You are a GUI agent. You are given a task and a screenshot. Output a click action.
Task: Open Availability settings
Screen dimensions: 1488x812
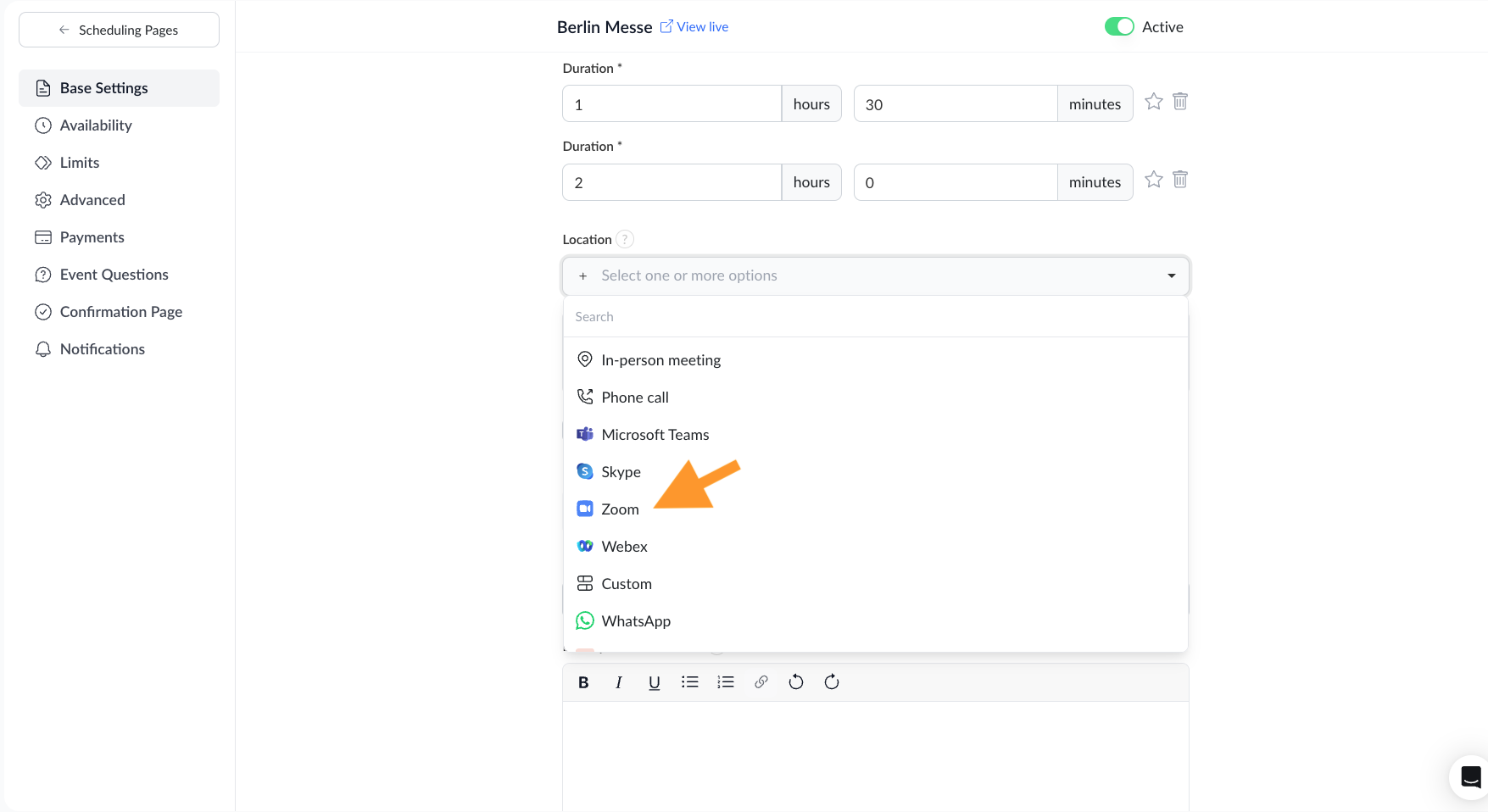[119, 125]
